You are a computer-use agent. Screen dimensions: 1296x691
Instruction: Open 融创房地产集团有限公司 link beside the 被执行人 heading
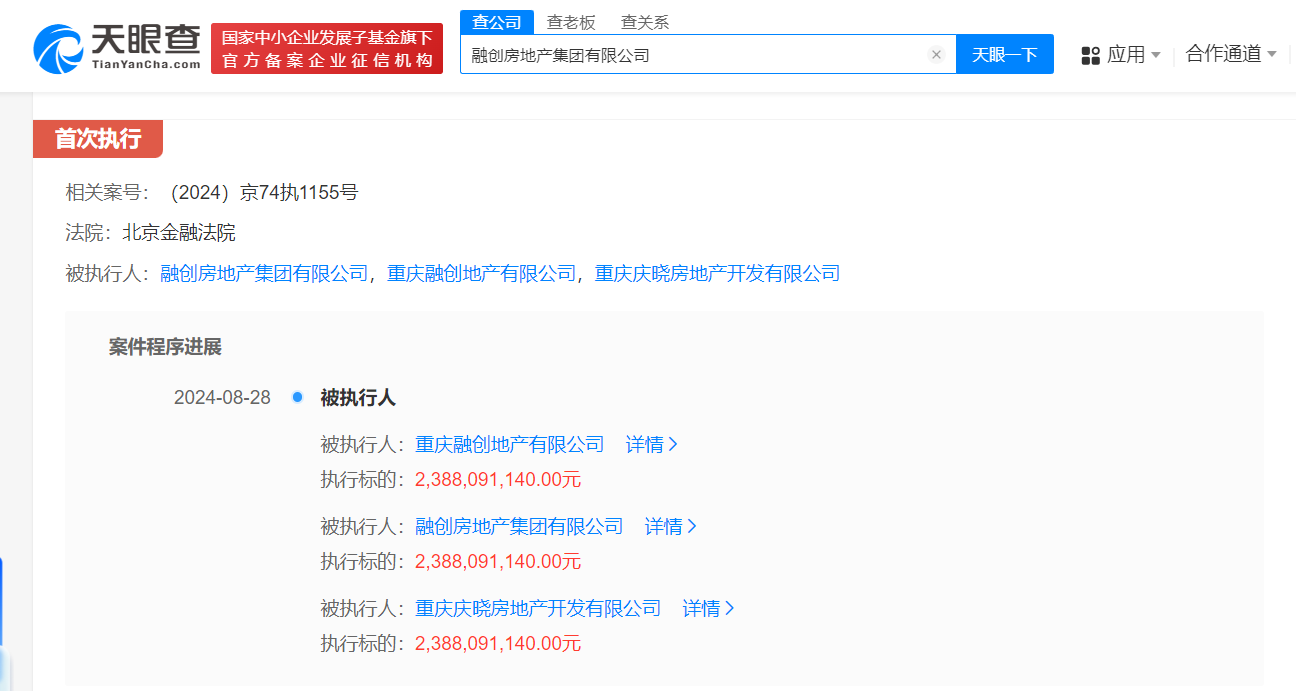click(x=264, y=273)
